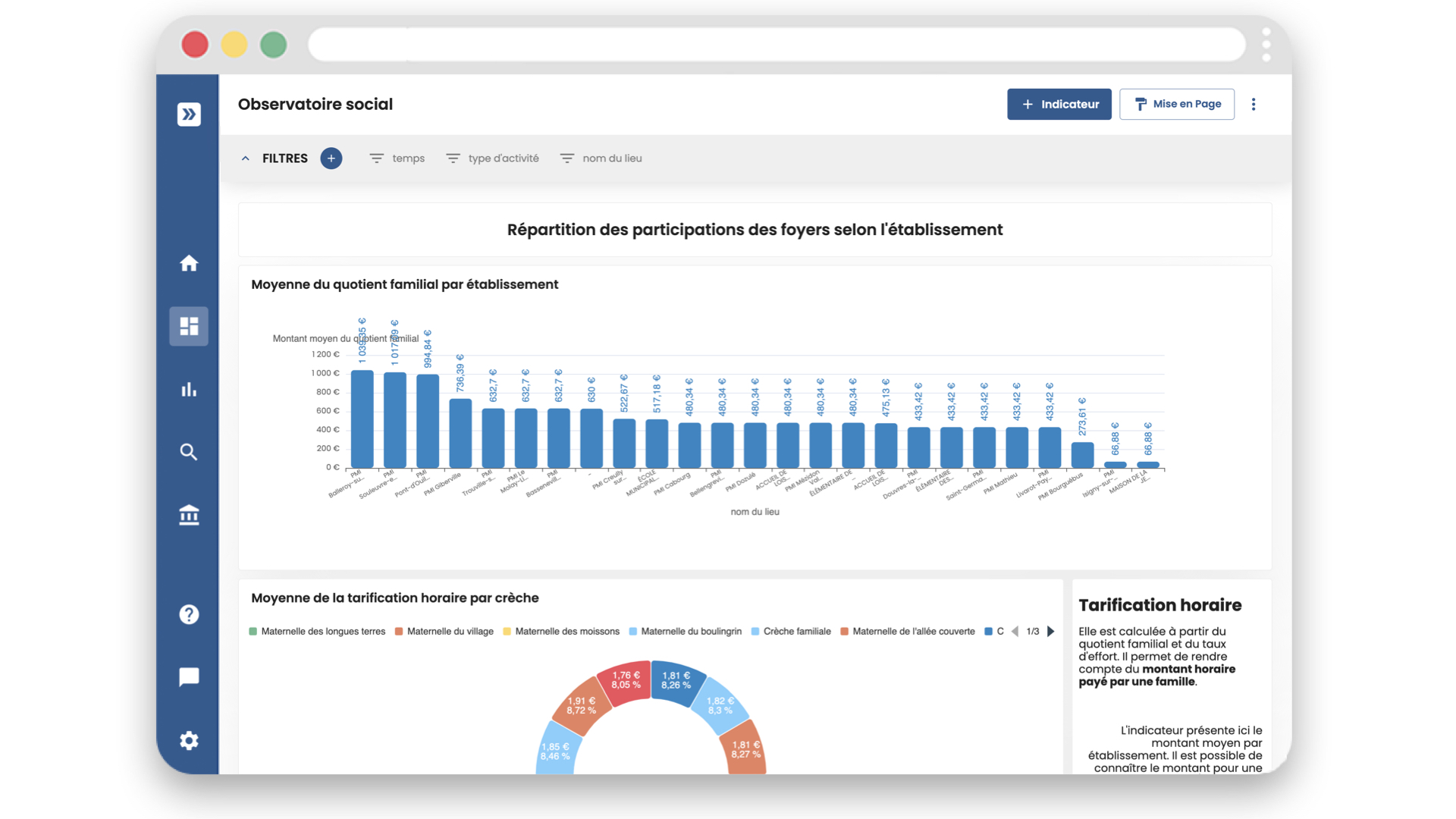Screen dimensions: 1456x819
Task: Toggle Maternelle des longues terres legend item
Action: pos(317,632)
